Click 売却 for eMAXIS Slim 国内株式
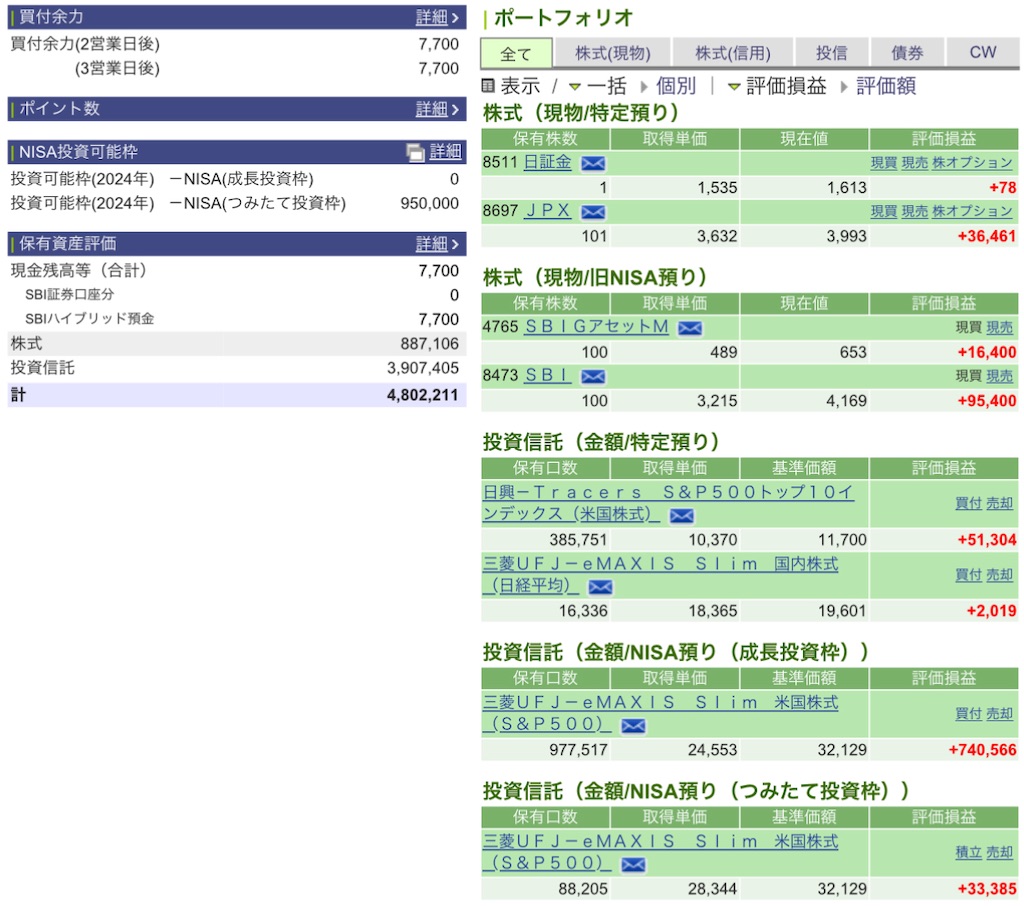The width and height of the screenshot is (1024, 906). point(1000,575)
